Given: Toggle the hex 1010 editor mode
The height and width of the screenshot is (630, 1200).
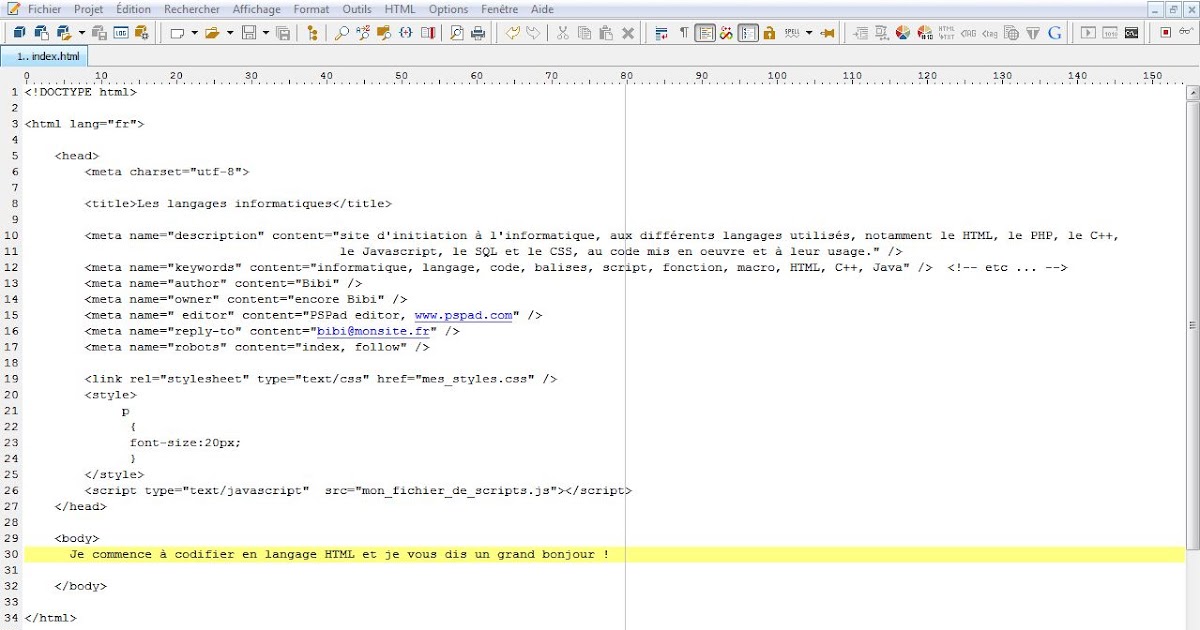Looking at the screenshot, I should [x=1110, y=33].
